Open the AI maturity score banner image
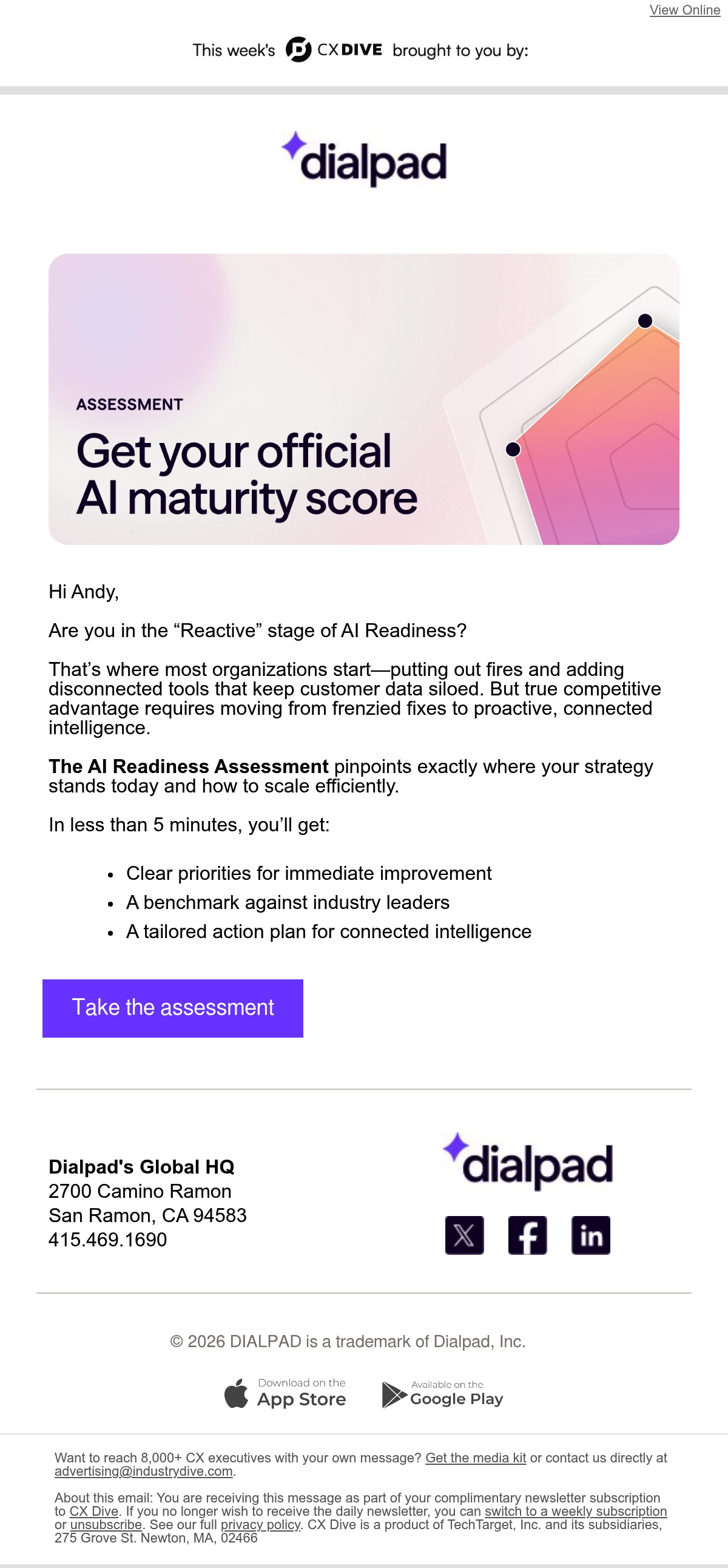728x1568 pixels. [364, 399]
